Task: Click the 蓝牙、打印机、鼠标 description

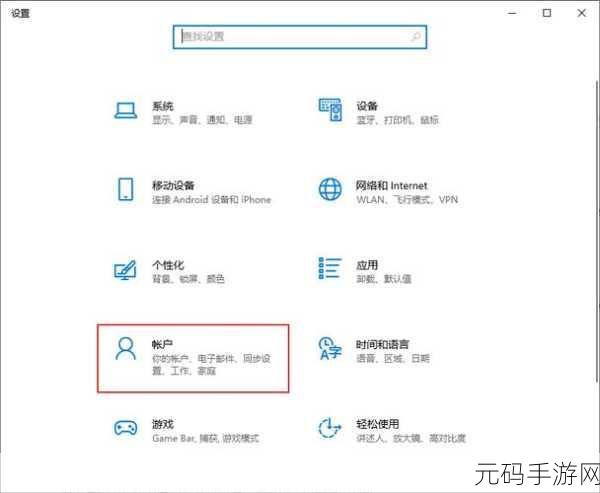Action: click(398, 120)
